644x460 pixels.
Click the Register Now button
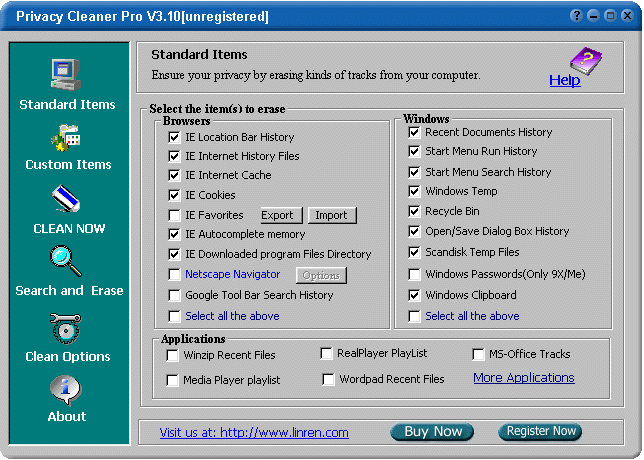coord(540,431)
